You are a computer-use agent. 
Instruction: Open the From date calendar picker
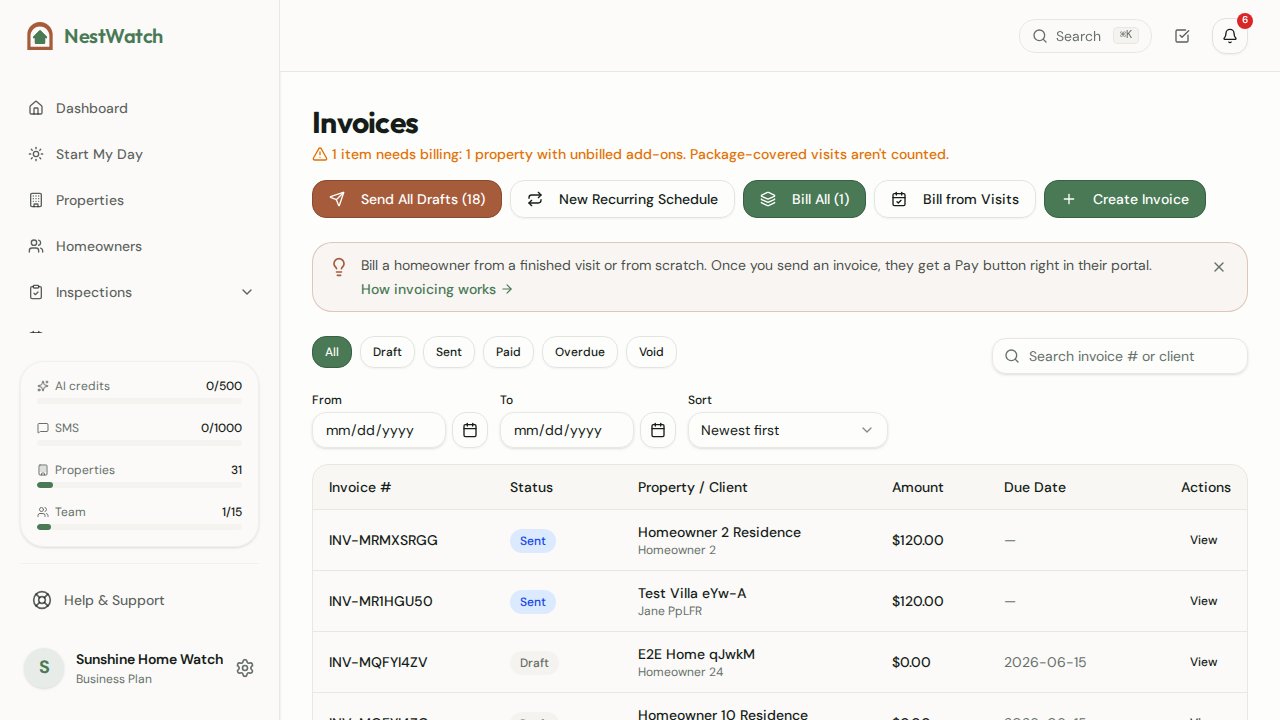tap(470, 430)
